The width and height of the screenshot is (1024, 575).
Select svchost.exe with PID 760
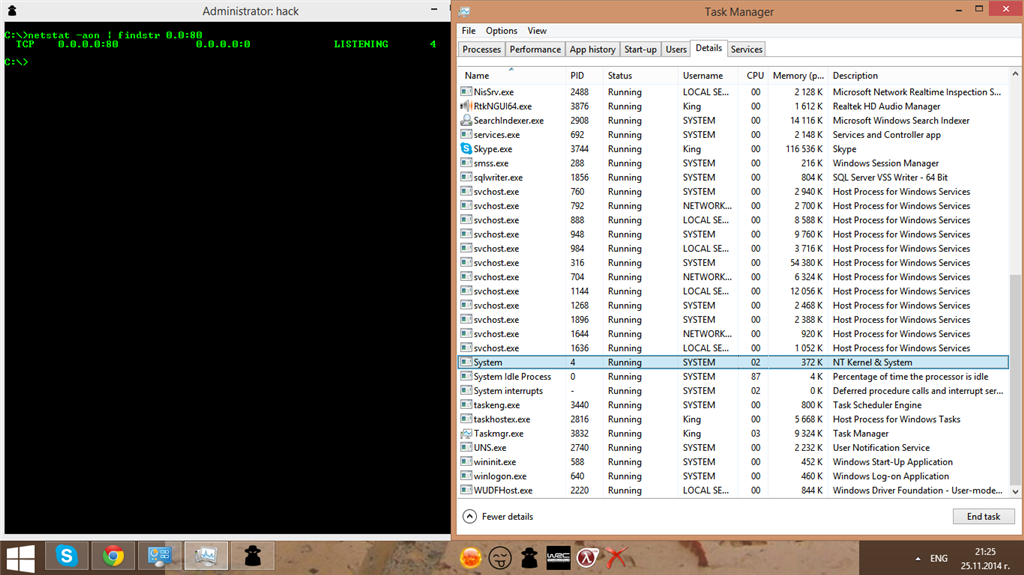[734, 191]
